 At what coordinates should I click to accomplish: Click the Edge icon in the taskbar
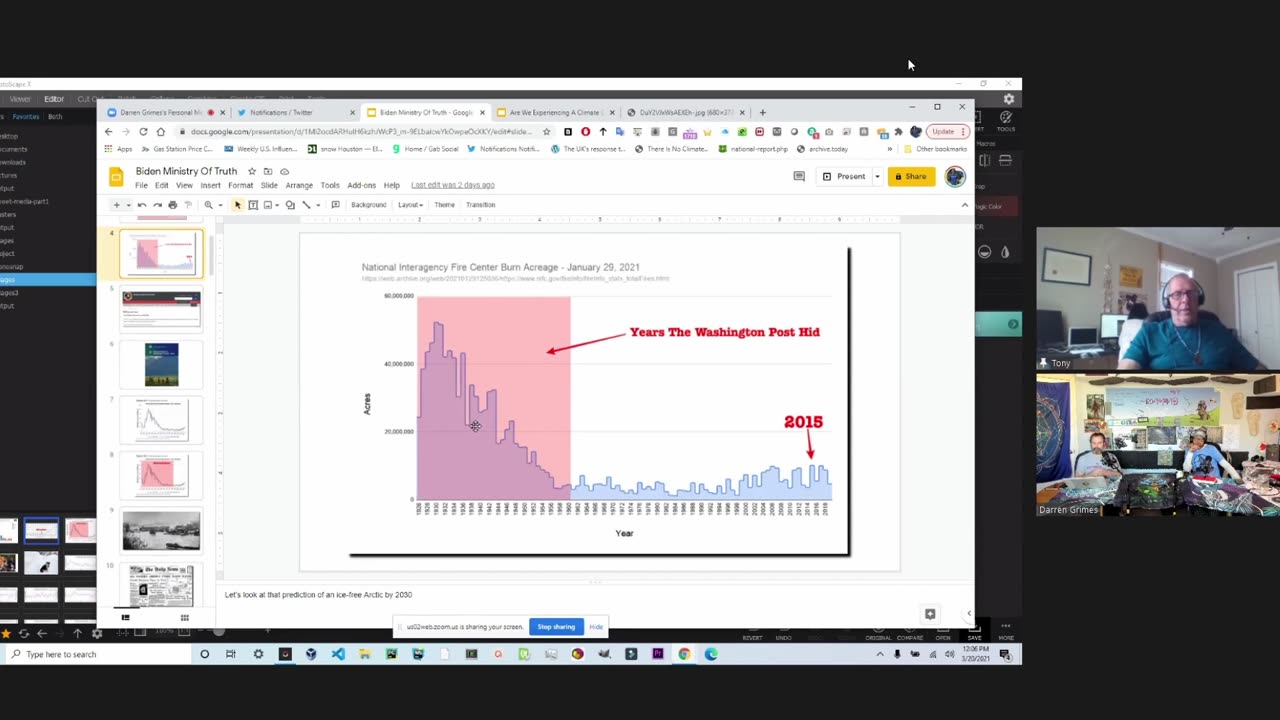click(x=711, y=654)
